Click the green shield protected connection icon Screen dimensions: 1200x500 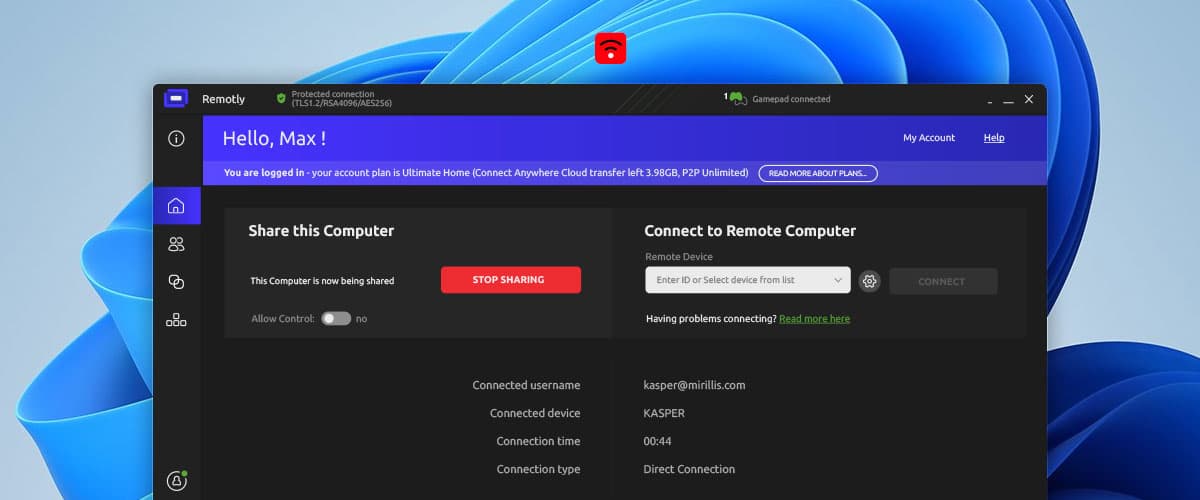click(281, 99)
